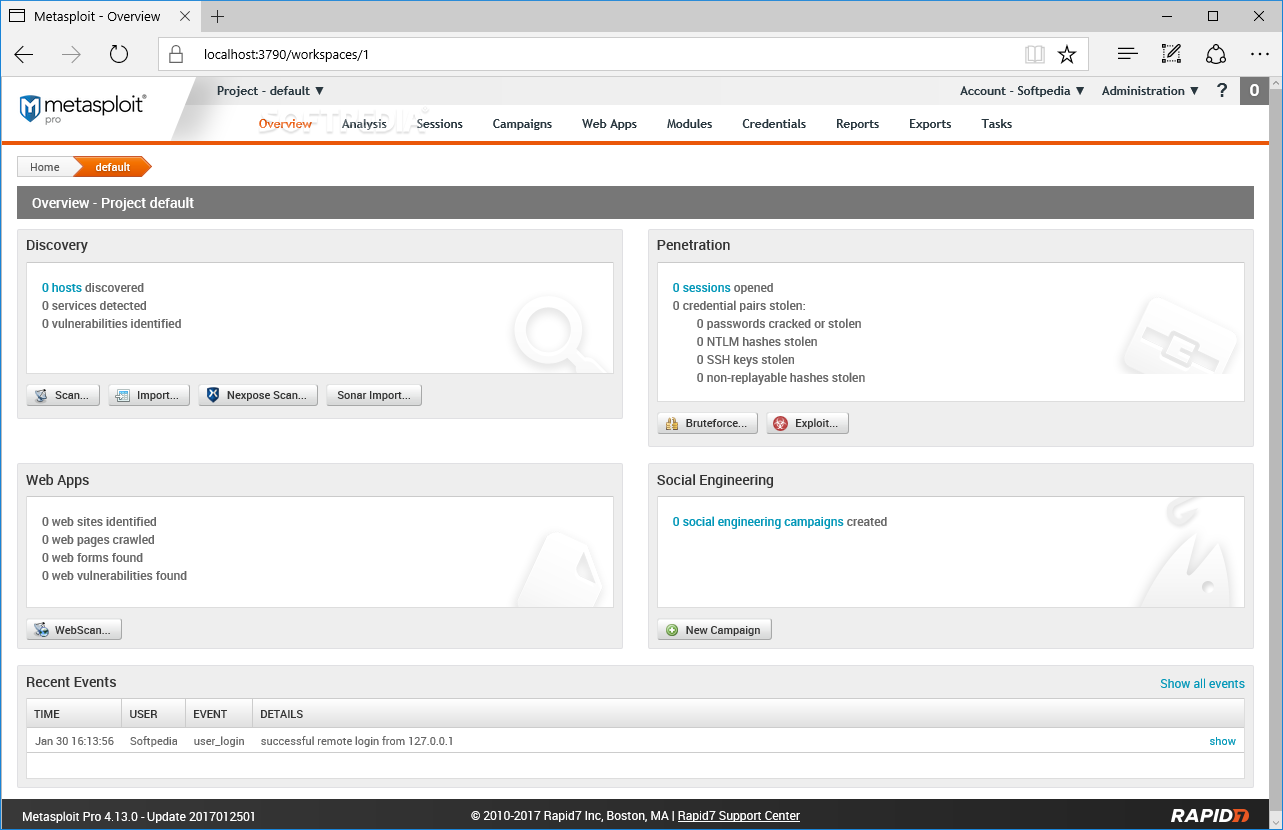Screen dimensions: 1283x830
Task: Open the Reports tab
Action: coord(857,124)
